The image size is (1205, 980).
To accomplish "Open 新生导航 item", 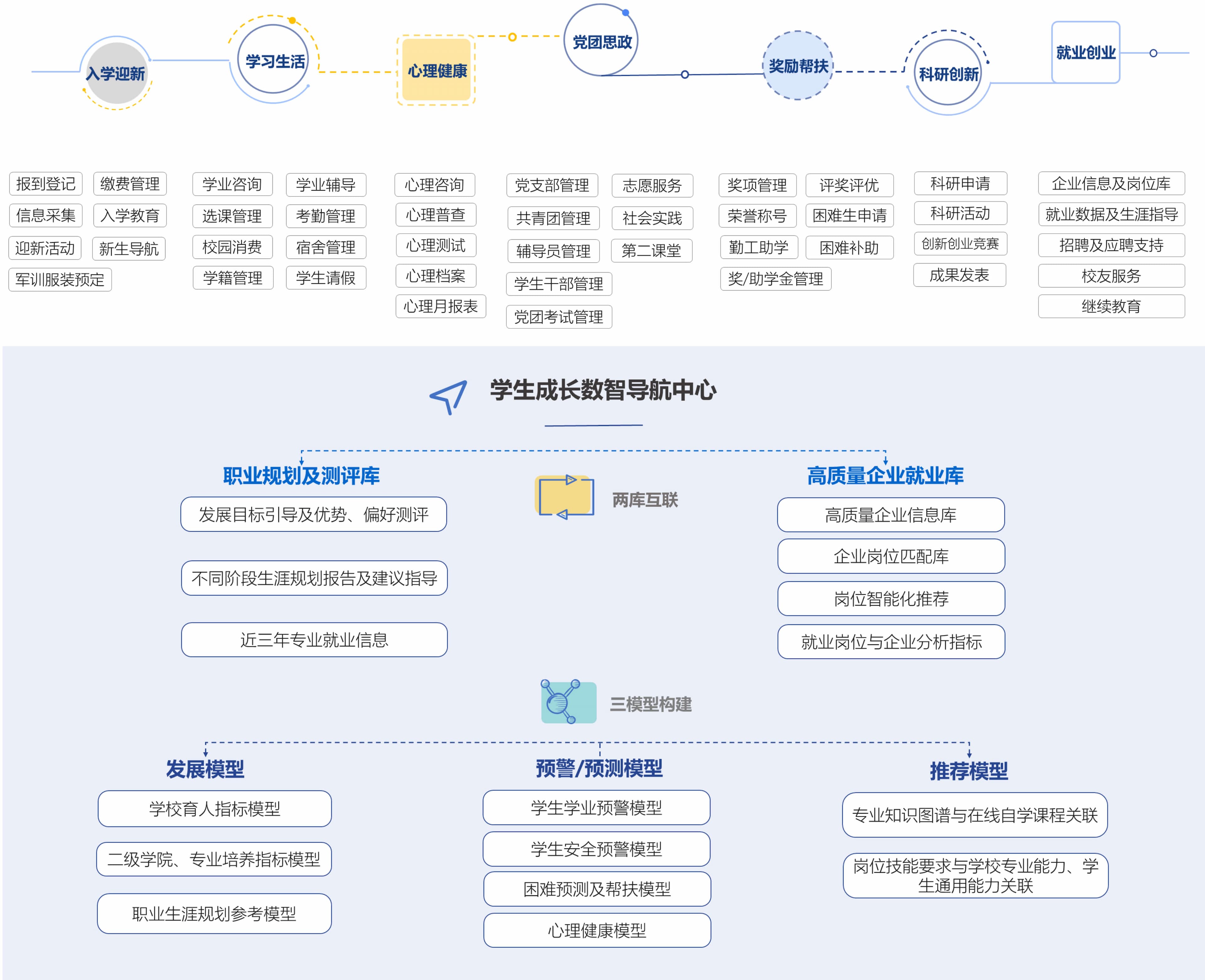I will (x=129, y=249).
